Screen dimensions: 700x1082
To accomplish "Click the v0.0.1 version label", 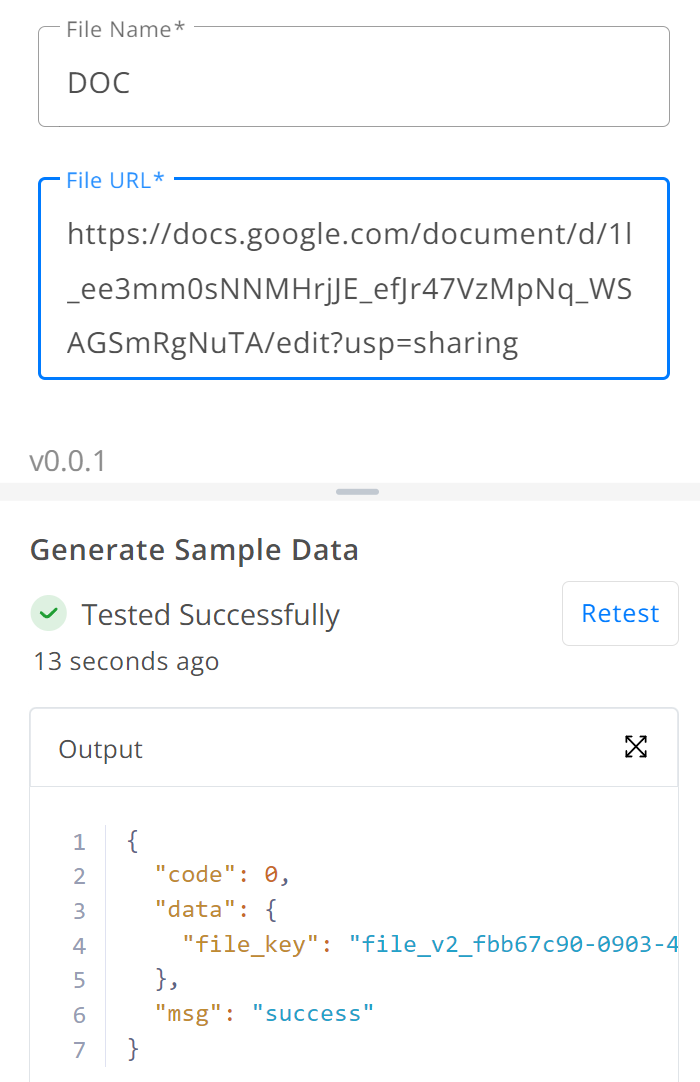I will coord(68,461).
